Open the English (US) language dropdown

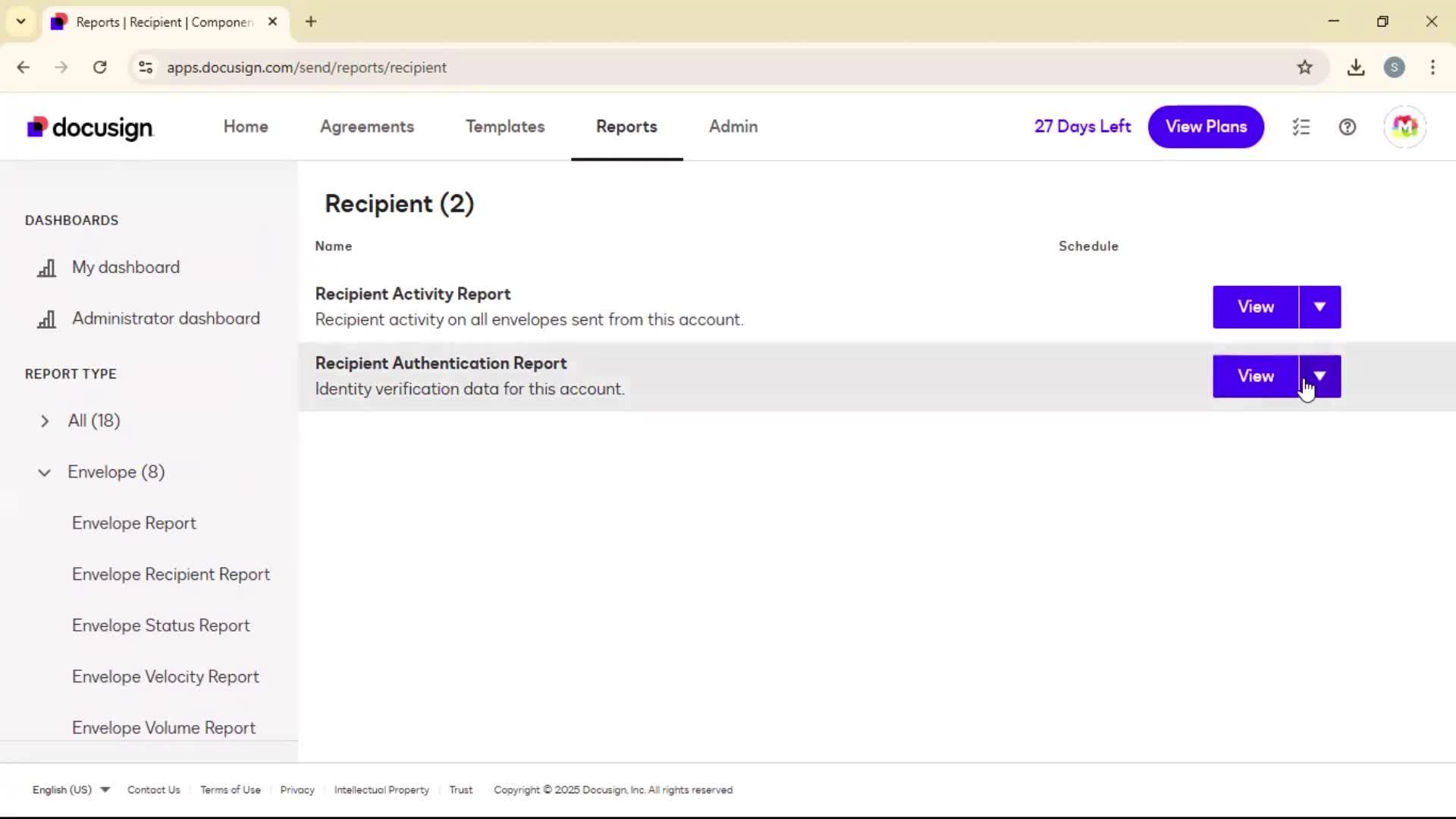pyautogui.click(x=71, y=790)
